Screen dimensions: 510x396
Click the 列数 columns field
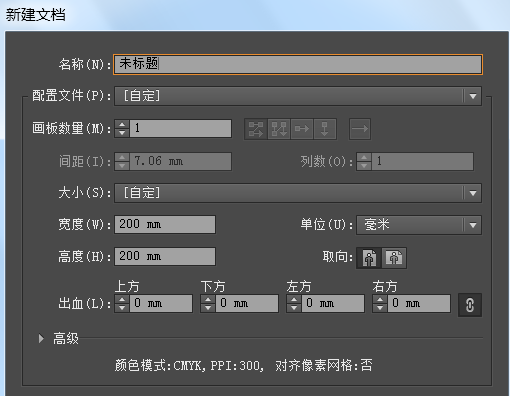coord(422,162)
